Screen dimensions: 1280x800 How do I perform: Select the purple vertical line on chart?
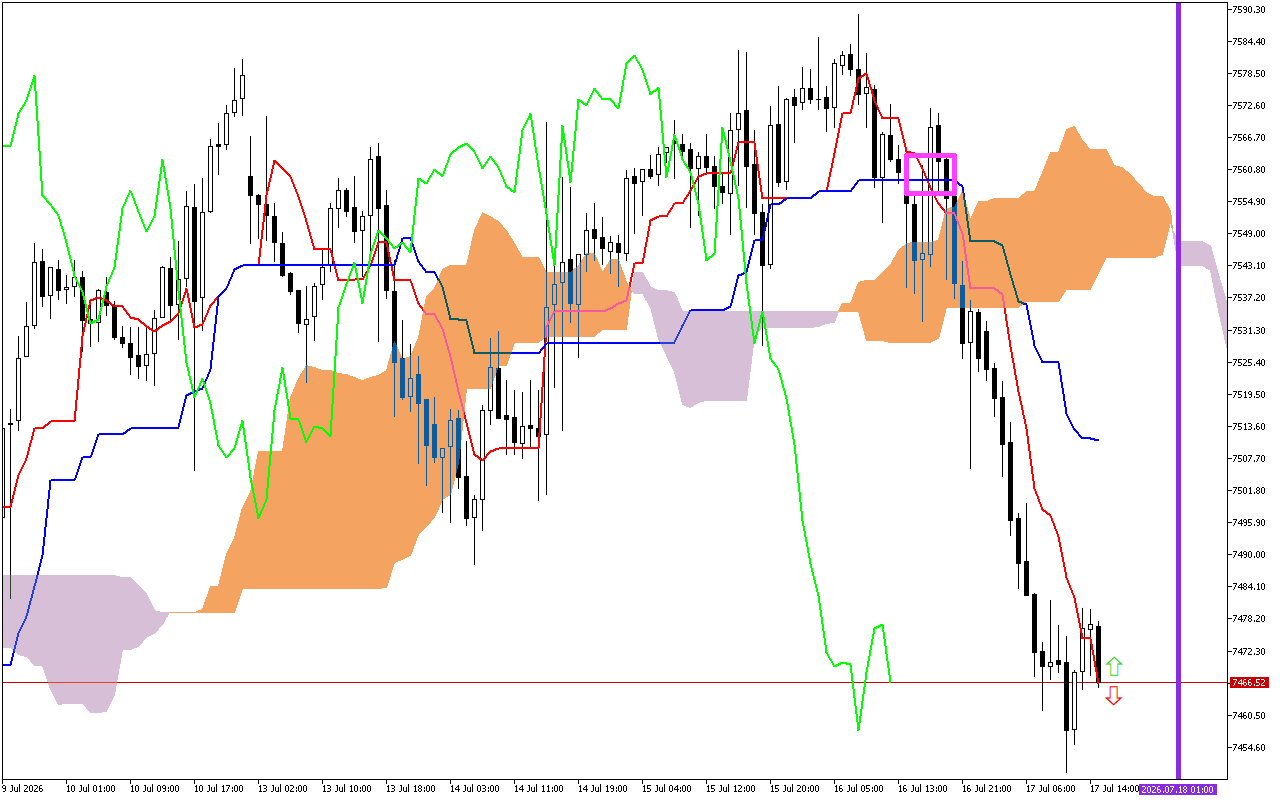click(x=1178, y=390)
